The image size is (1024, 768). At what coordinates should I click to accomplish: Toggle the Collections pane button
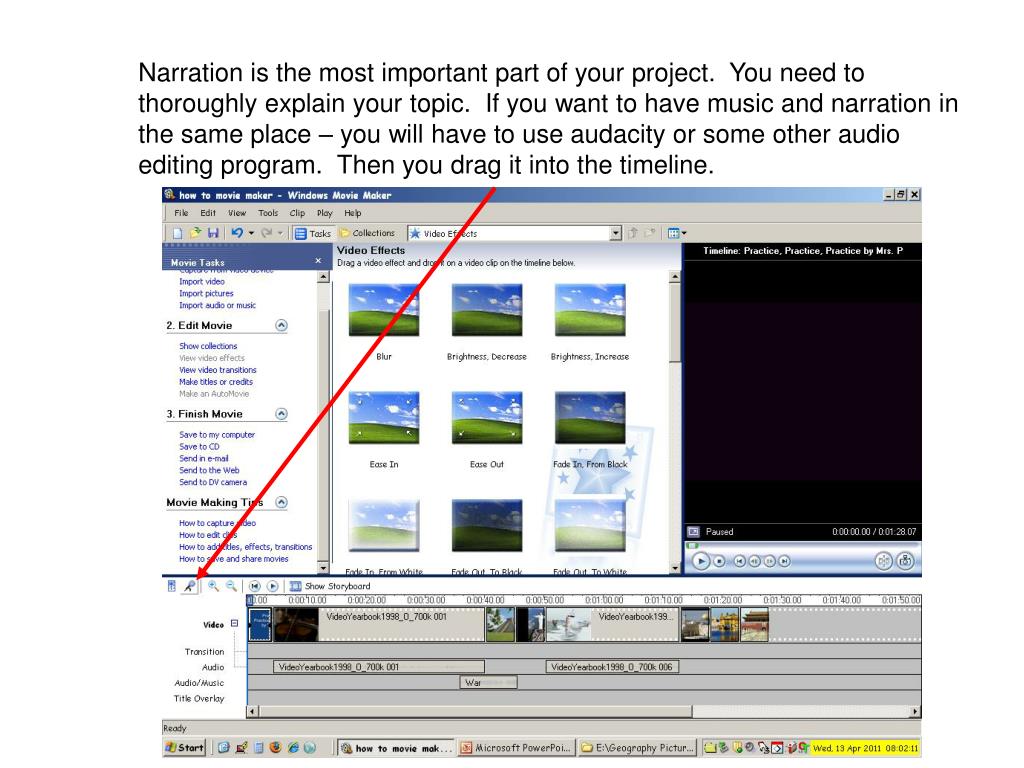point(368,233)
